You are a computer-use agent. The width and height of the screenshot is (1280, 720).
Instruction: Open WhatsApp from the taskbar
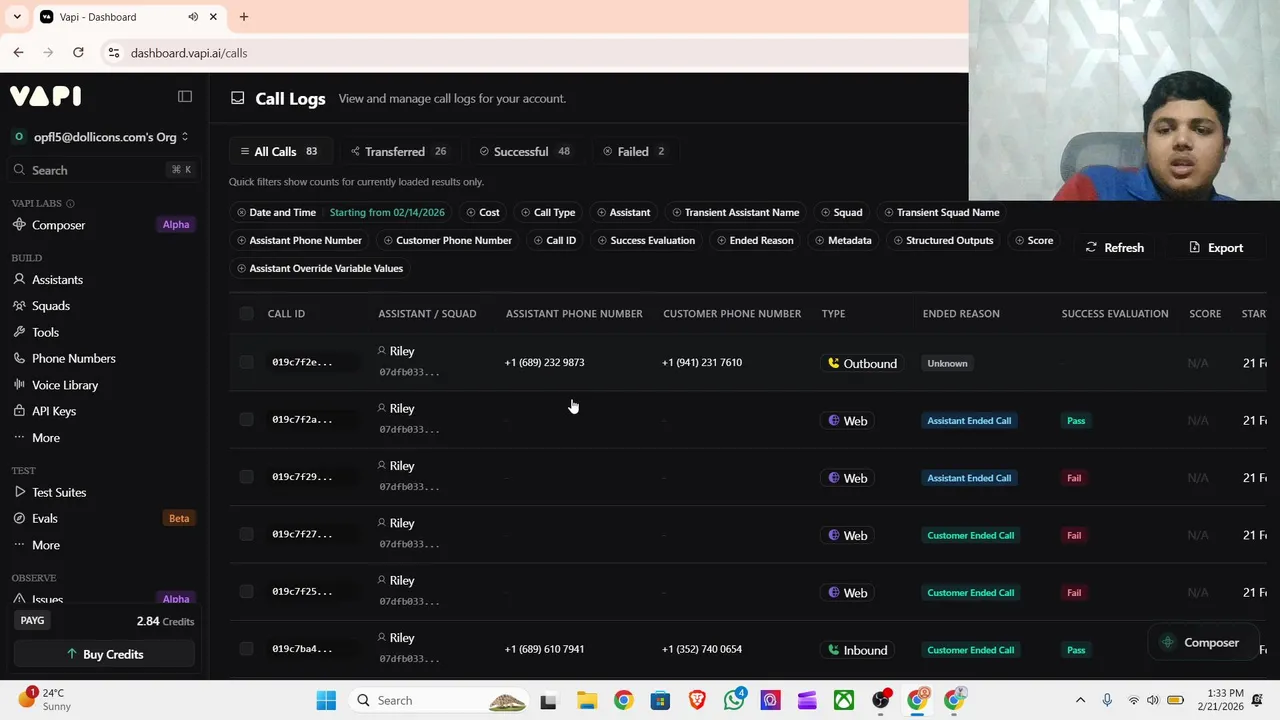(x=734, y=700)
